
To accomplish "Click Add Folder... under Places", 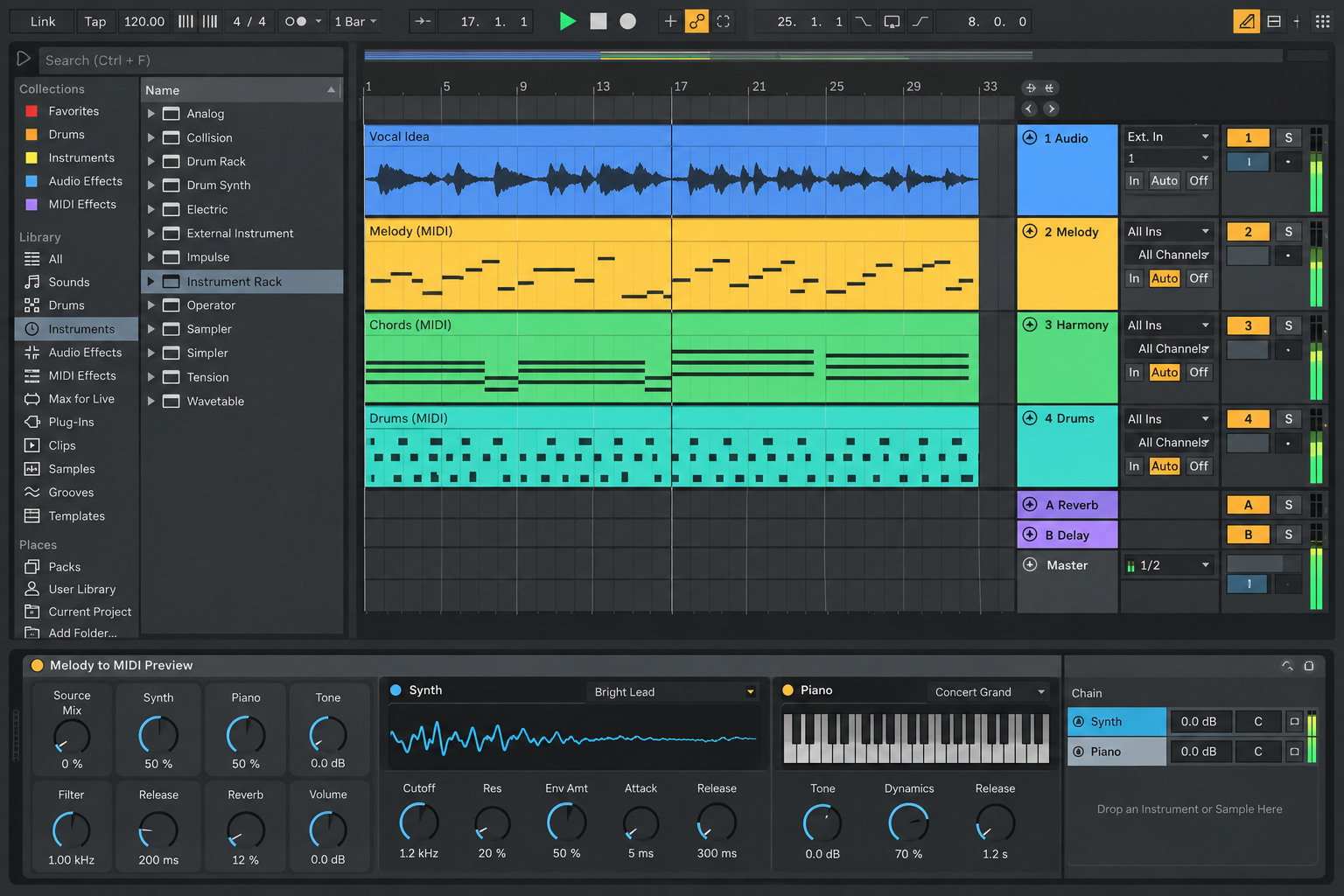I will click(x=82, y=633).
